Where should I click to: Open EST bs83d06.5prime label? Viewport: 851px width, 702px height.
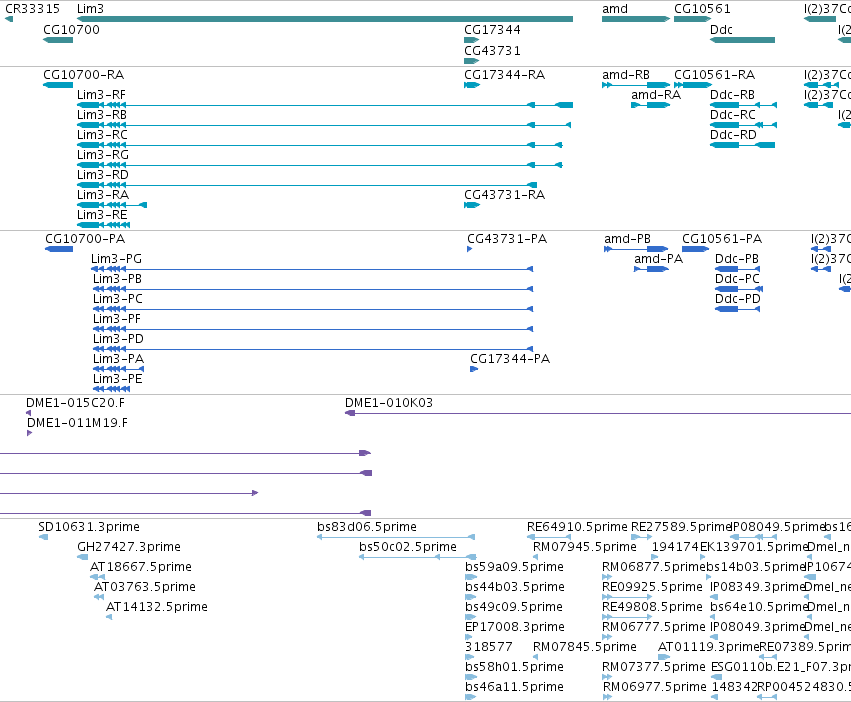367,527
